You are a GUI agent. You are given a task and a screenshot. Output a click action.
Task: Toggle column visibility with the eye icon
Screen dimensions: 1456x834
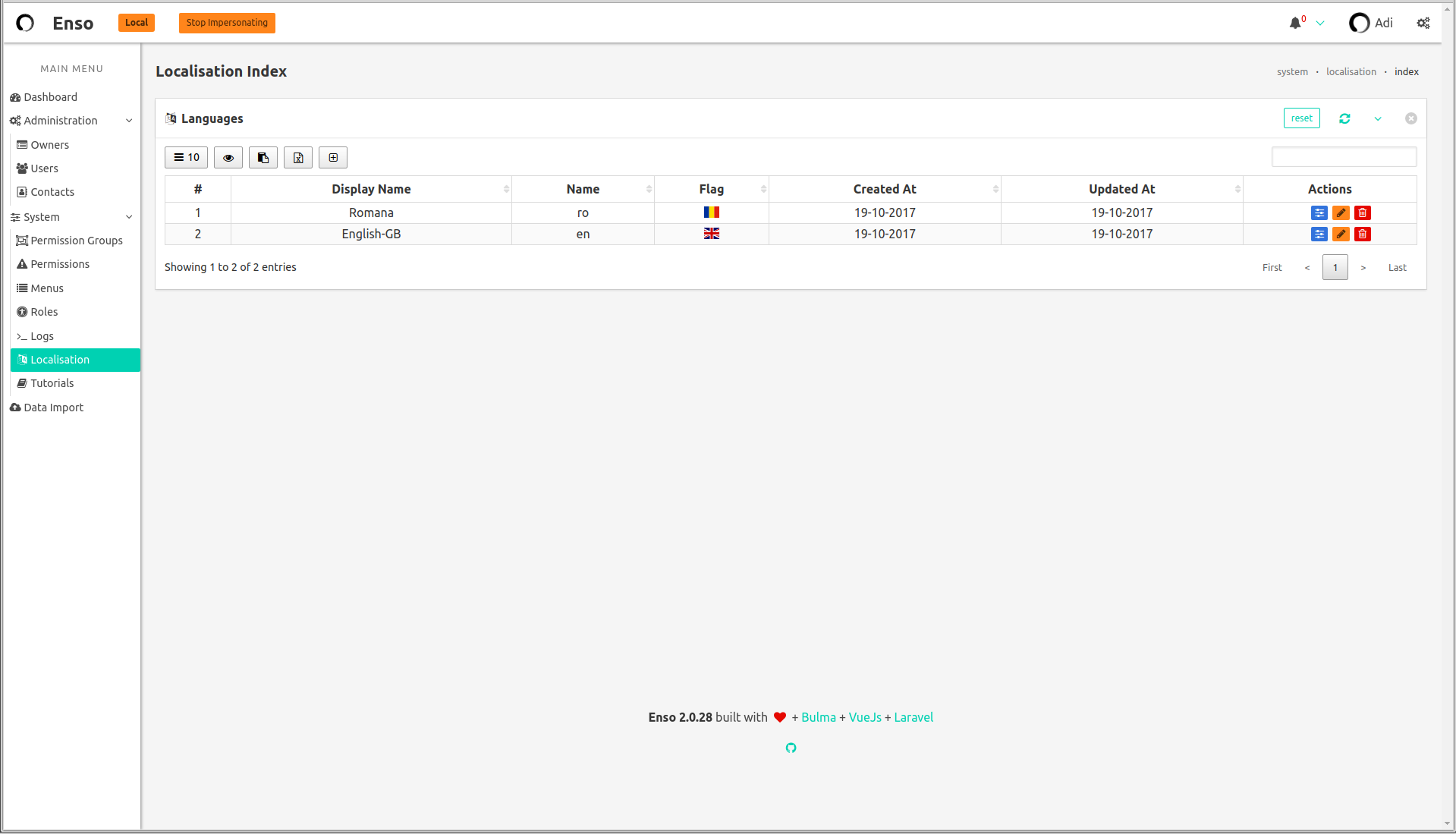[x=228, y=157]
